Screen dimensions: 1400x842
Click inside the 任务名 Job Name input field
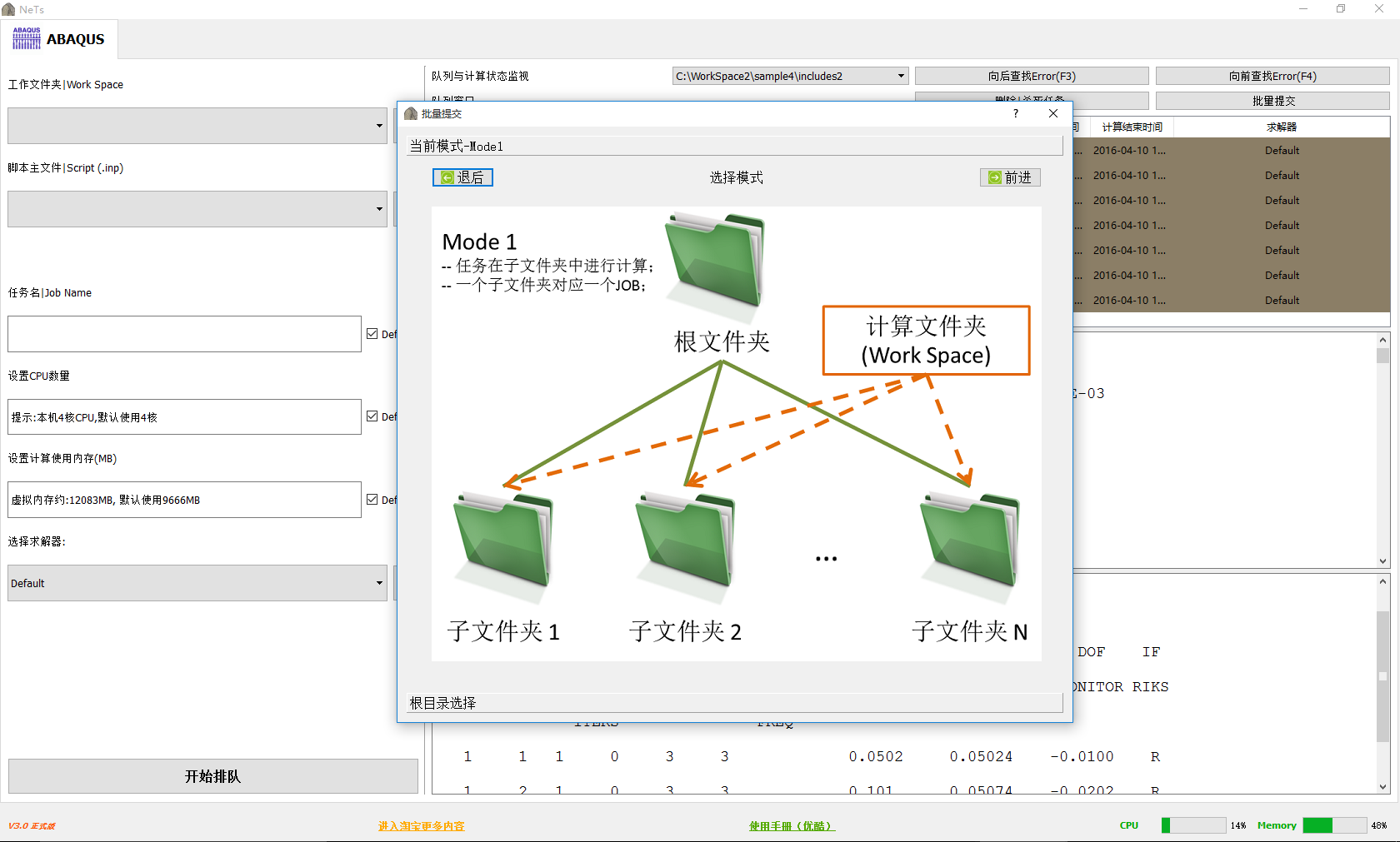tap(183, 333)
